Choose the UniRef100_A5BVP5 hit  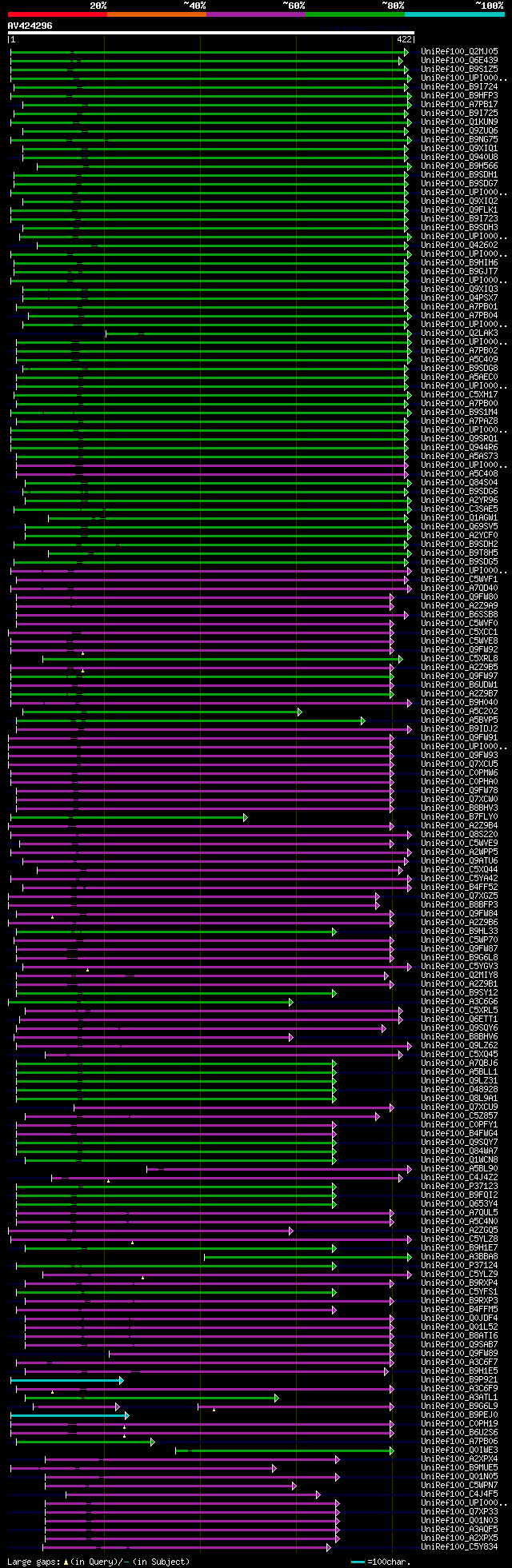[459, 720]
